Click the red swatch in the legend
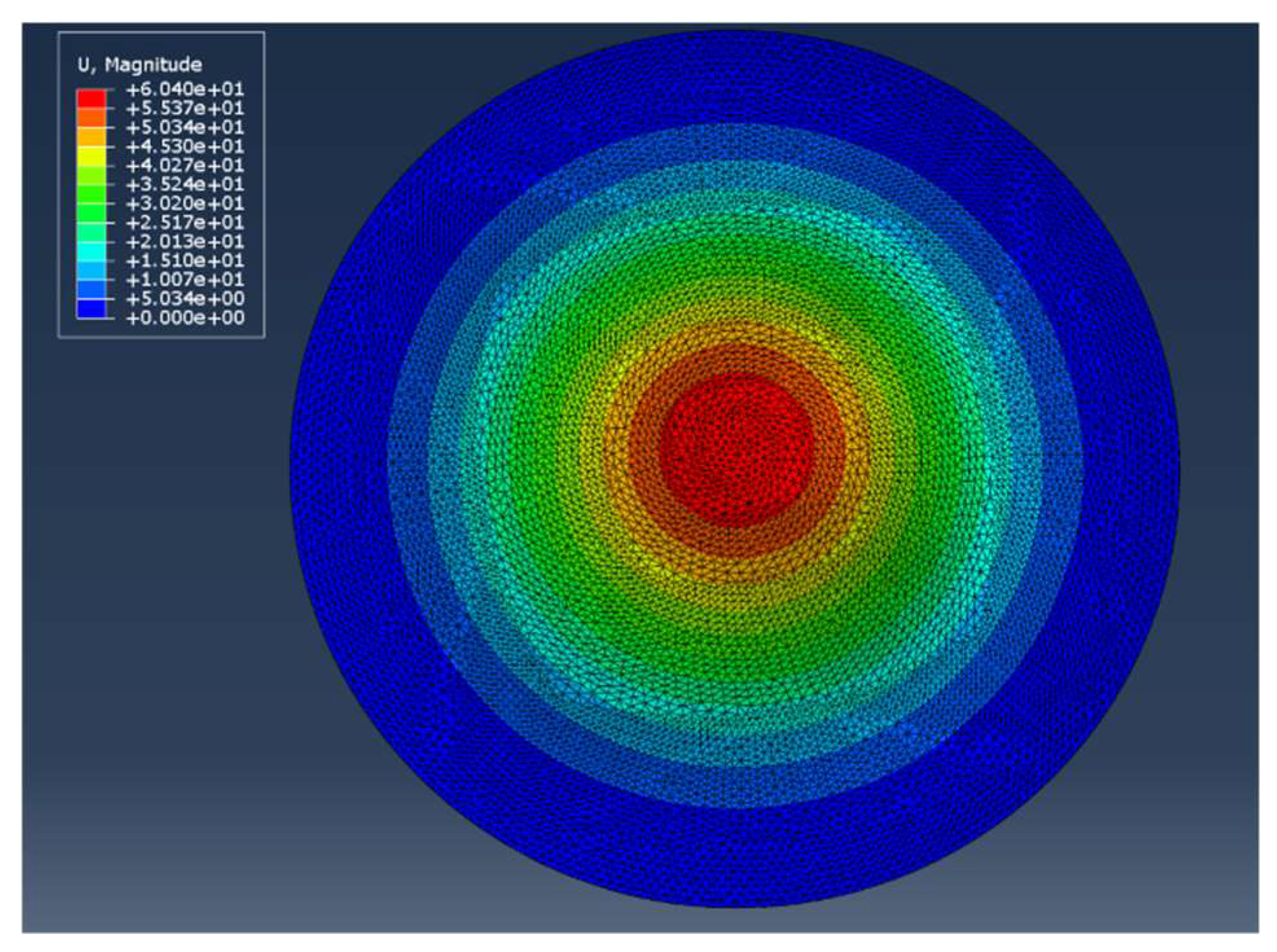This screenshot has width=1277, height=952. pyautogui.click(x=91, y=98)
